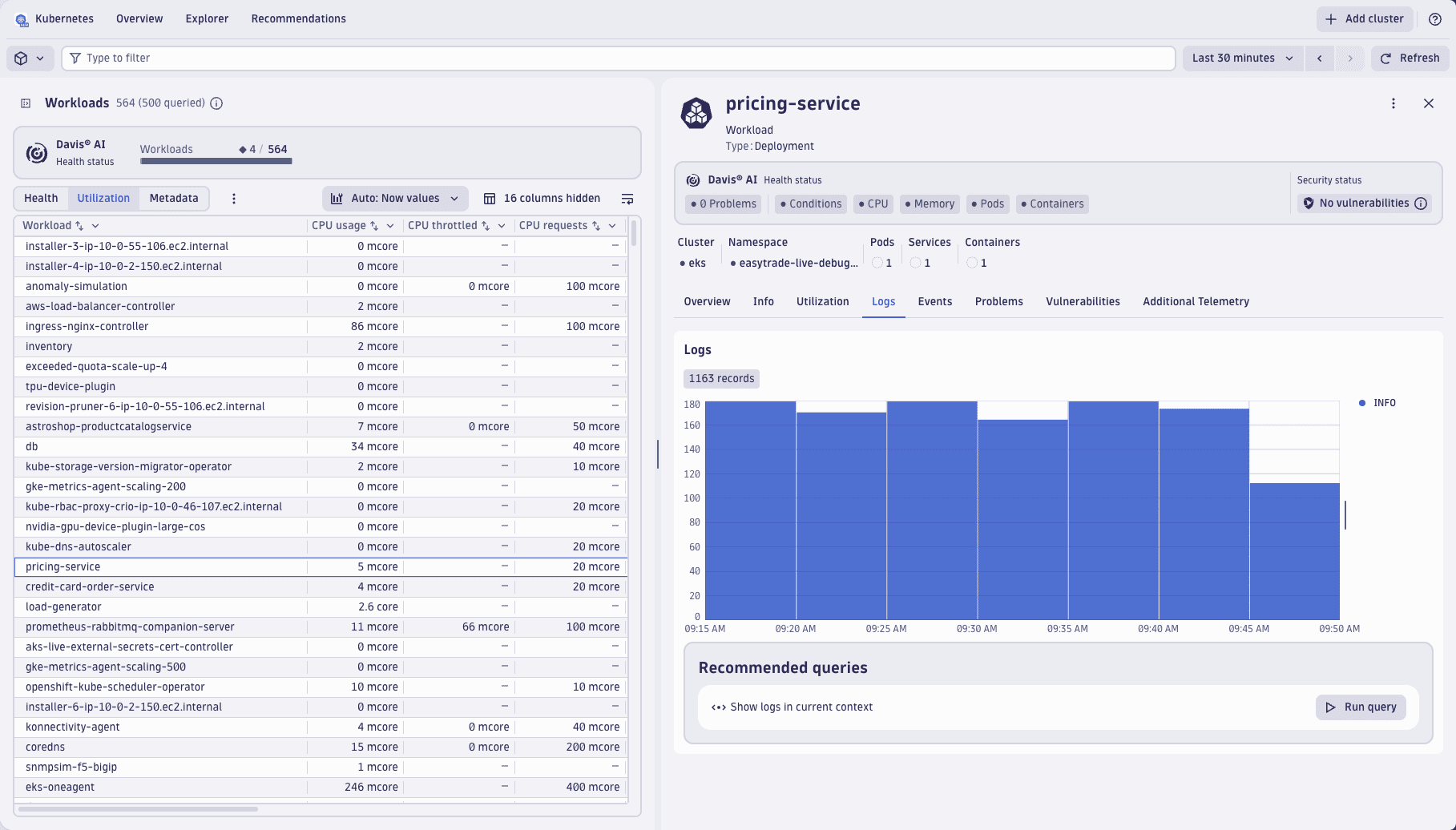Click No vulnerabilities info icon
The width and height of the screenshot is (1456, 830).
pyautogui.click(x=1421, y=203)
